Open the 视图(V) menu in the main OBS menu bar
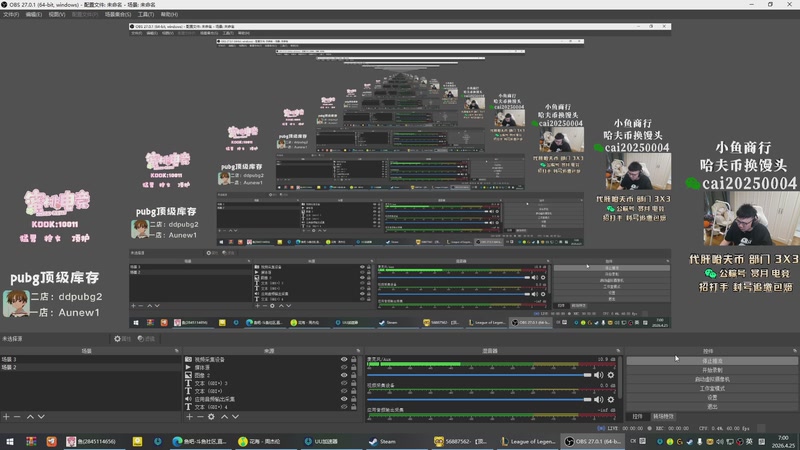Screen dimensions: 800x450 coord(57,14)
